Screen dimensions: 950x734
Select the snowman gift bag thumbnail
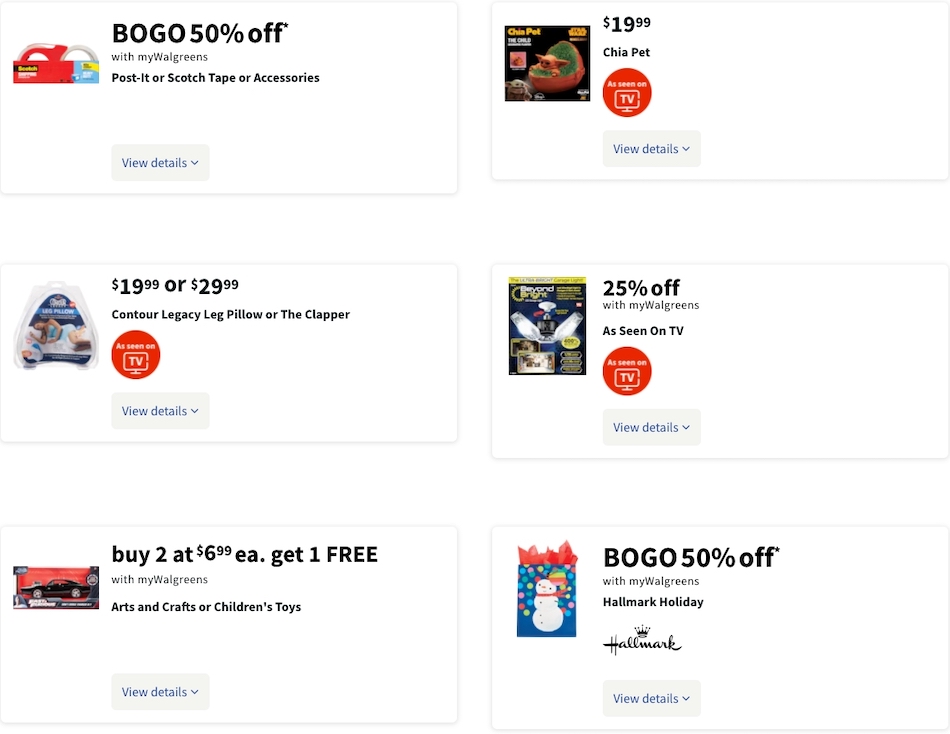pos(547,588)
